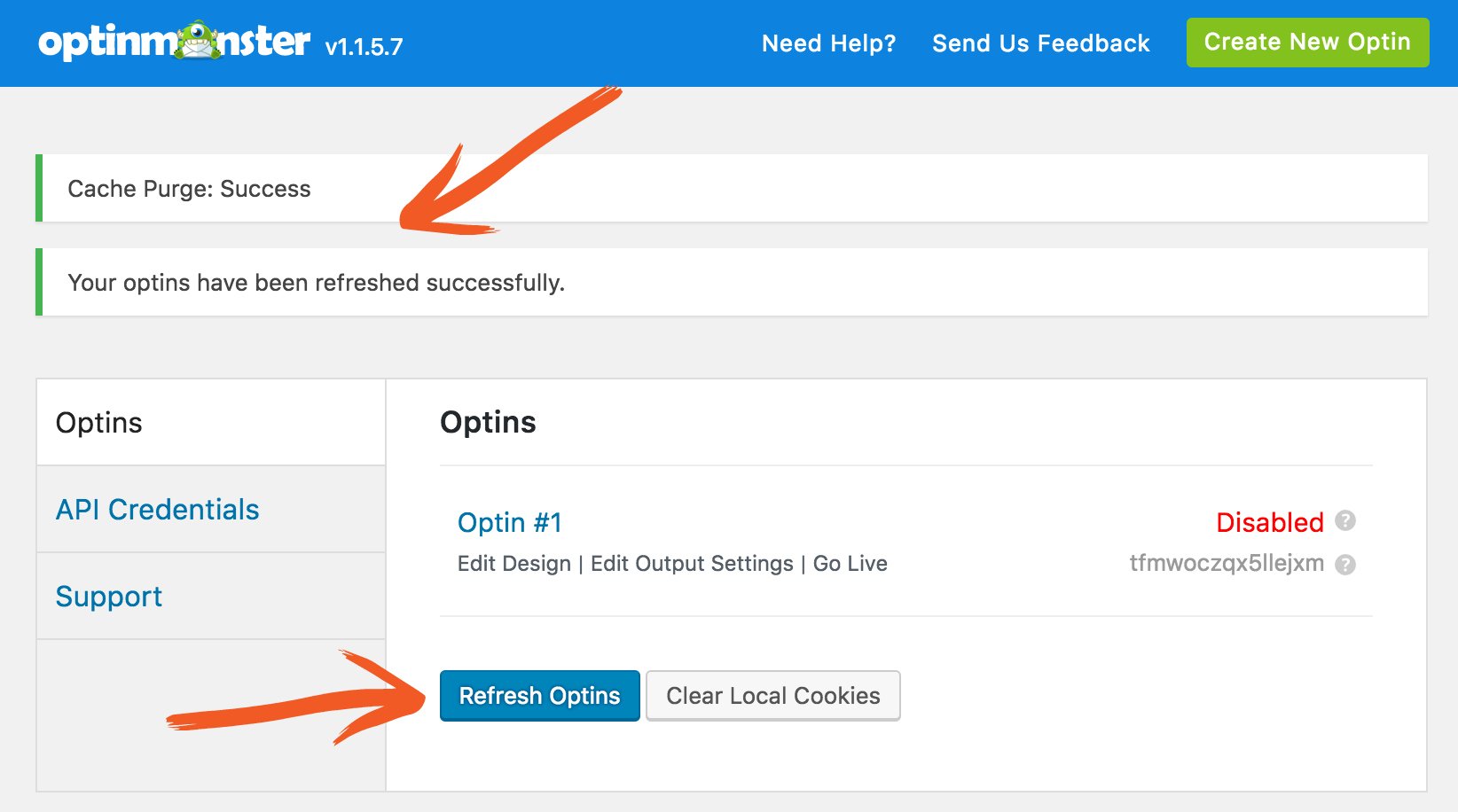Open Edit Output Settings link
The image size is (1458, 812).
tap(692, 564)
